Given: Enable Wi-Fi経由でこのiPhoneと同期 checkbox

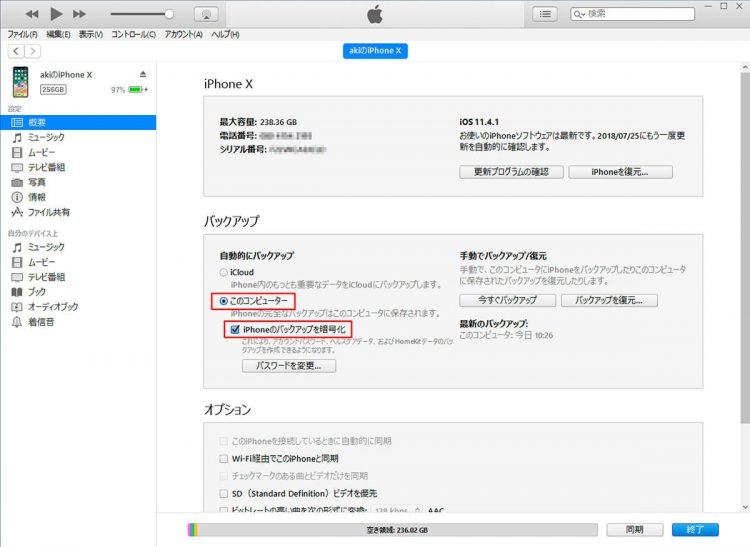Looking at the screenshot, I should (223, 459).
